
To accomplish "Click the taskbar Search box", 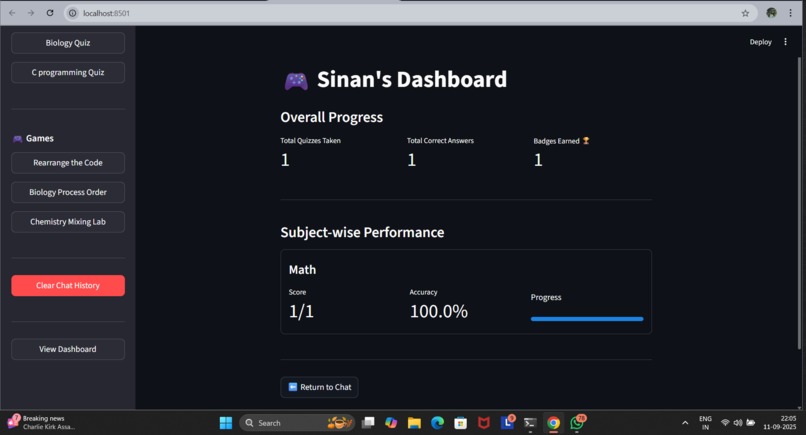I will pyautogui.click(x=297, y=423).
